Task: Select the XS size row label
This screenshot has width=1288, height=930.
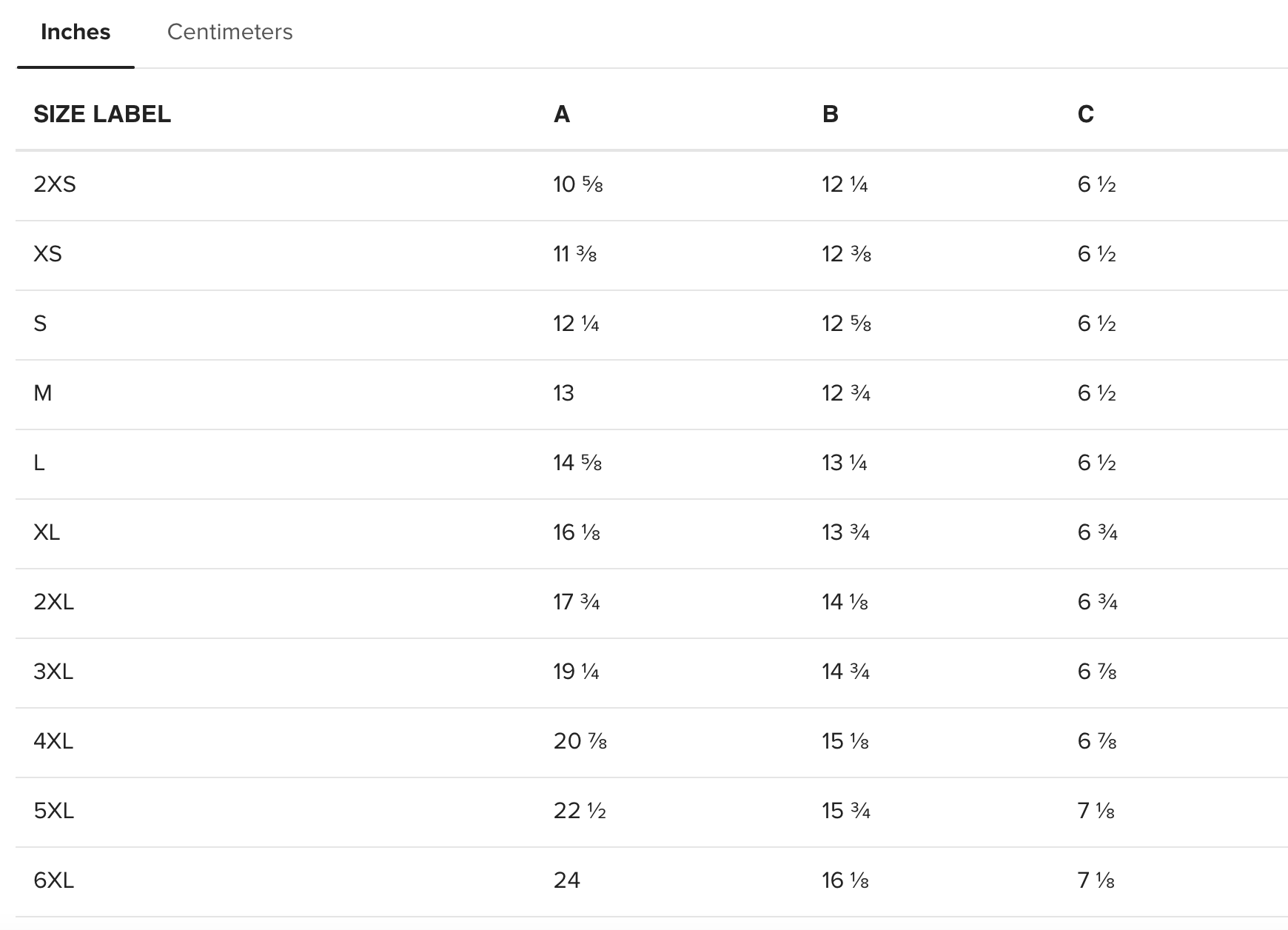Action: [47, 253]
